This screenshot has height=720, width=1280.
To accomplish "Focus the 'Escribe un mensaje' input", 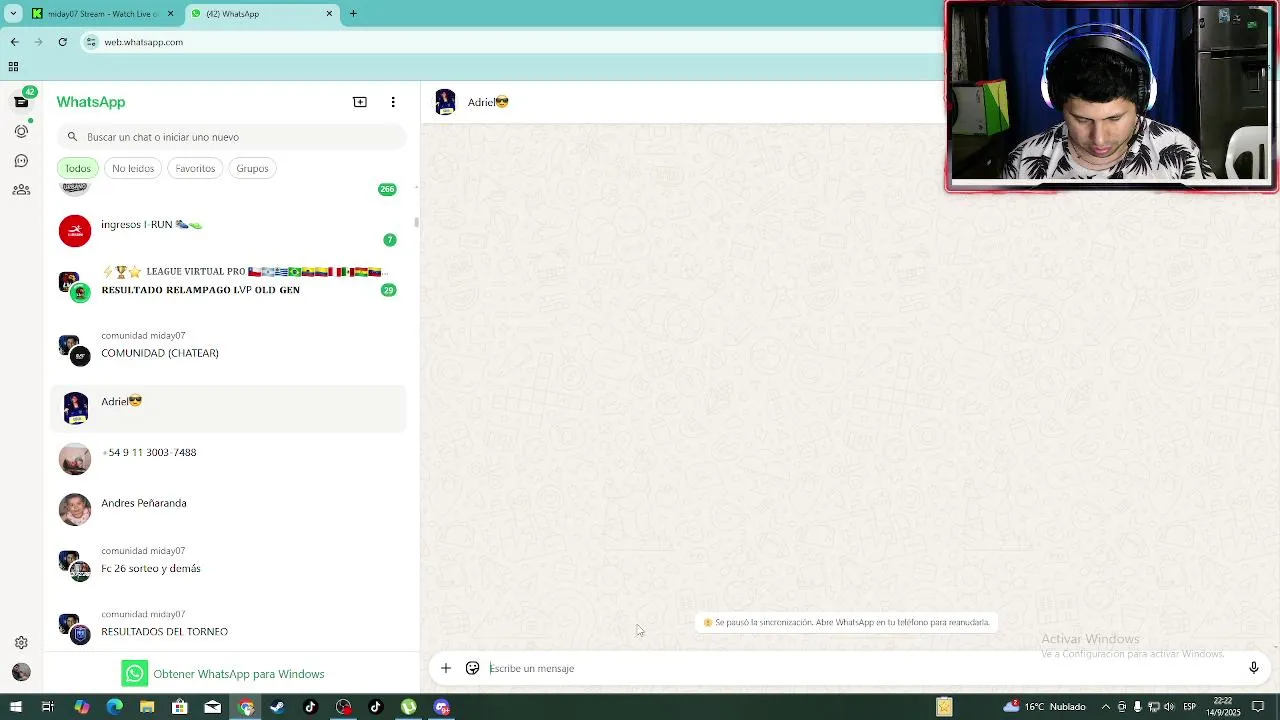I will pos(860,668).
